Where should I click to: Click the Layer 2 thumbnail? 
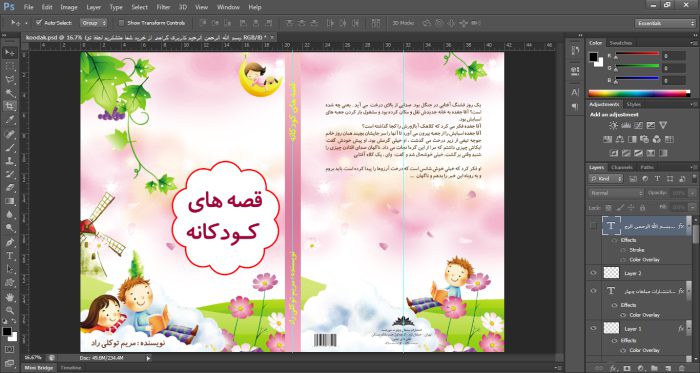tap(611, 273)
